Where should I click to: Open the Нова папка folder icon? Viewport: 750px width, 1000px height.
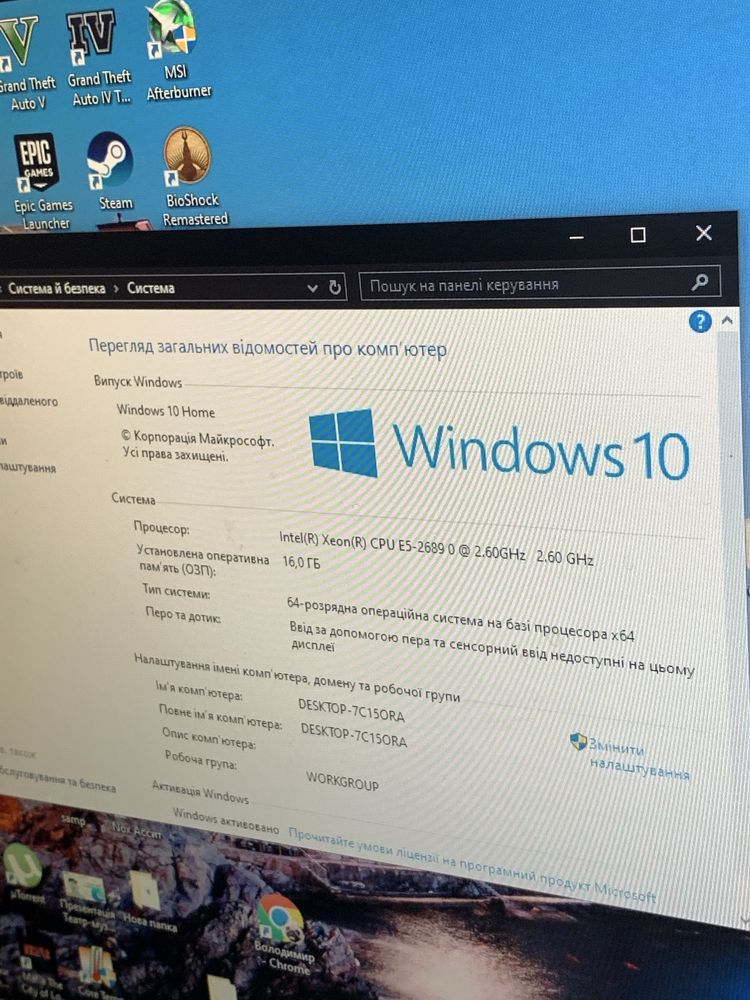(148, 901)
